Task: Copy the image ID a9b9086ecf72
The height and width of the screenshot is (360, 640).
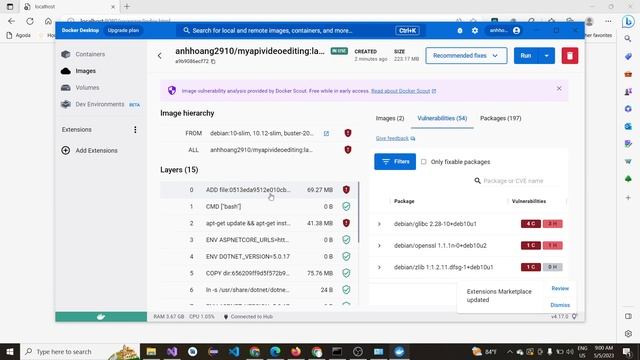Action: tap(213, 62)
